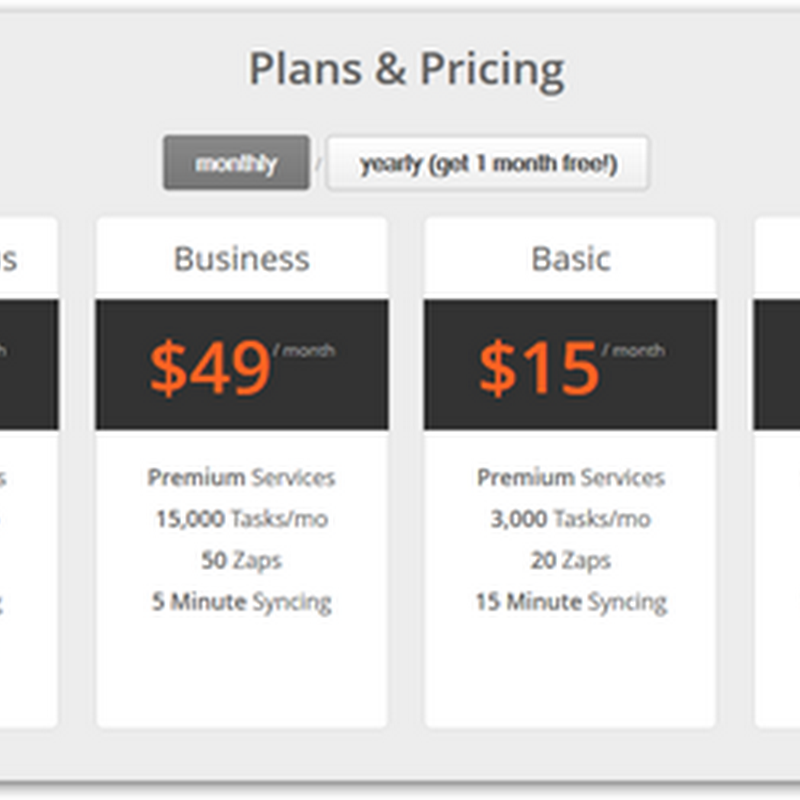Click the $15 Basic price
The image size is (800, 800).
coord(538,366)
